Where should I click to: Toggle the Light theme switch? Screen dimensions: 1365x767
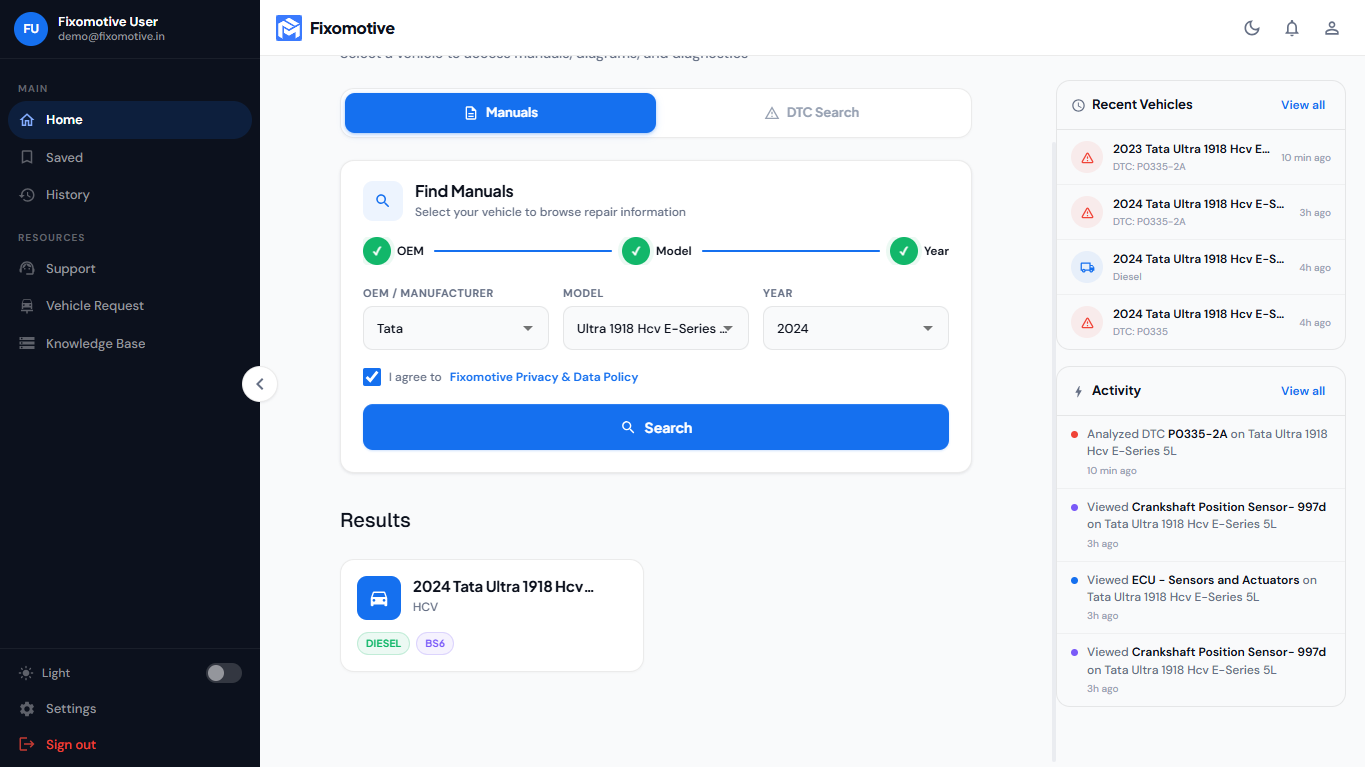click(x=224, y=673)
